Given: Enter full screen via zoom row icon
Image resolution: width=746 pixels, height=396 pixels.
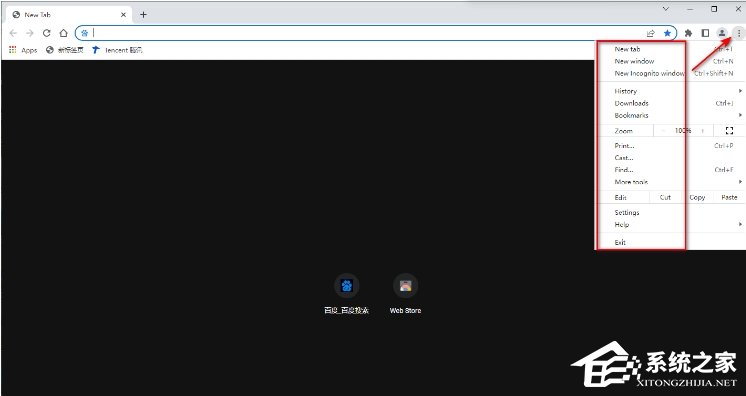Looking at the screenshot, I should [729, 130].
